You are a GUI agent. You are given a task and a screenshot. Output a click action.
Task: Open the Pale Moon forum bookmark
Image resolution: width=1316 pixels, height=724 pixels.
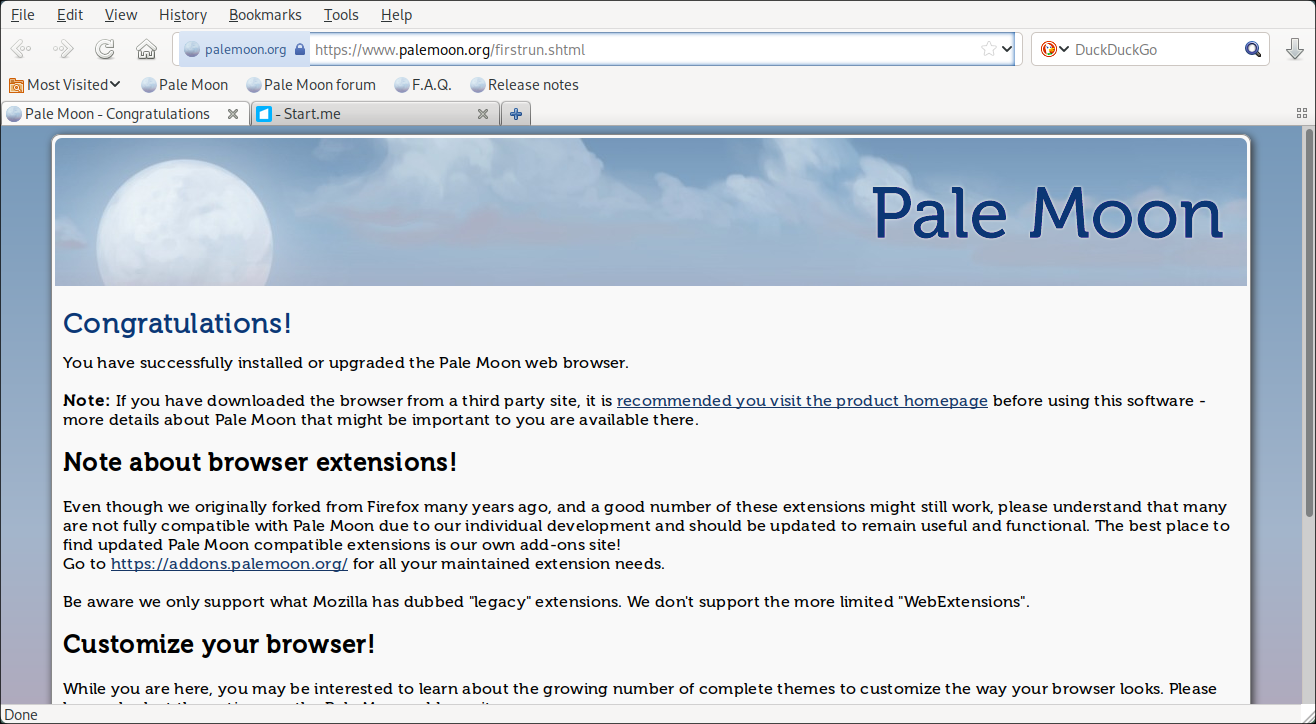tap(311, 85)
